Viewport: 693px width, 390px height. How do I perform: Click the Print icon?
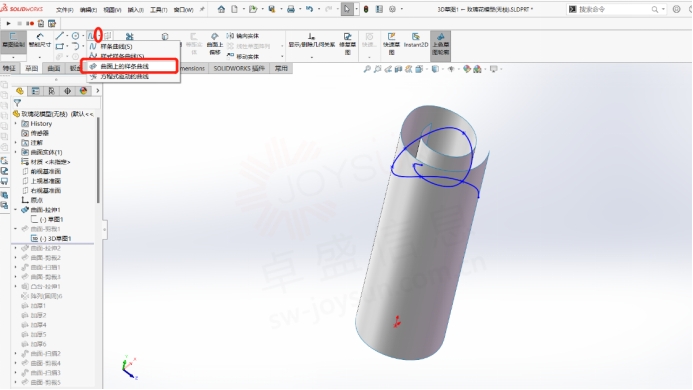pos(291,9)
